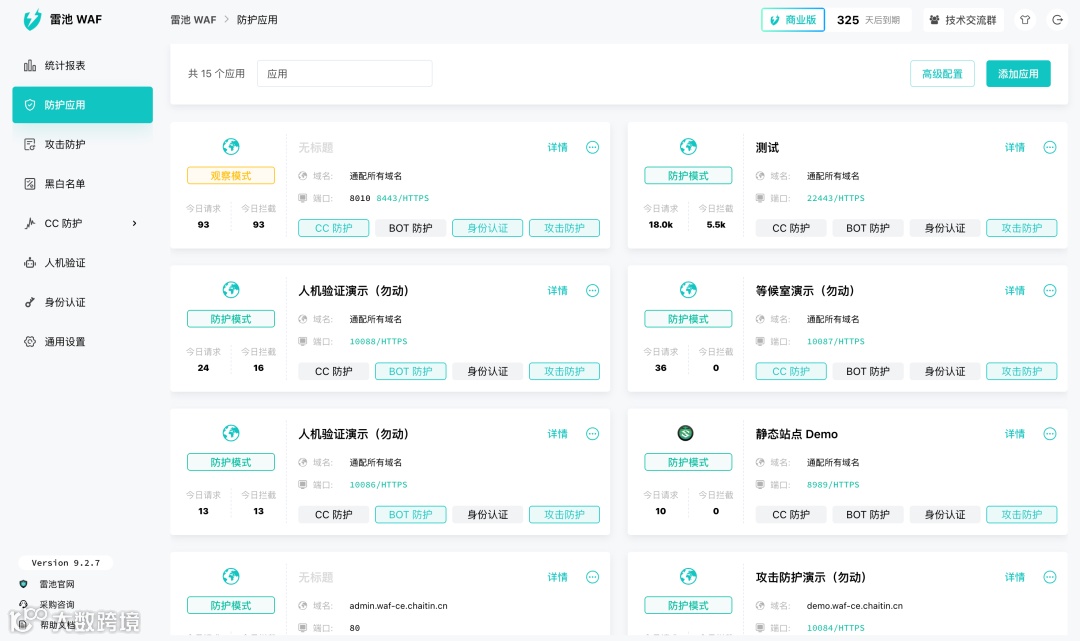Screen dimensions: 1080x641
Task: Open 高级配置 settings
Action: pos(942,74)
